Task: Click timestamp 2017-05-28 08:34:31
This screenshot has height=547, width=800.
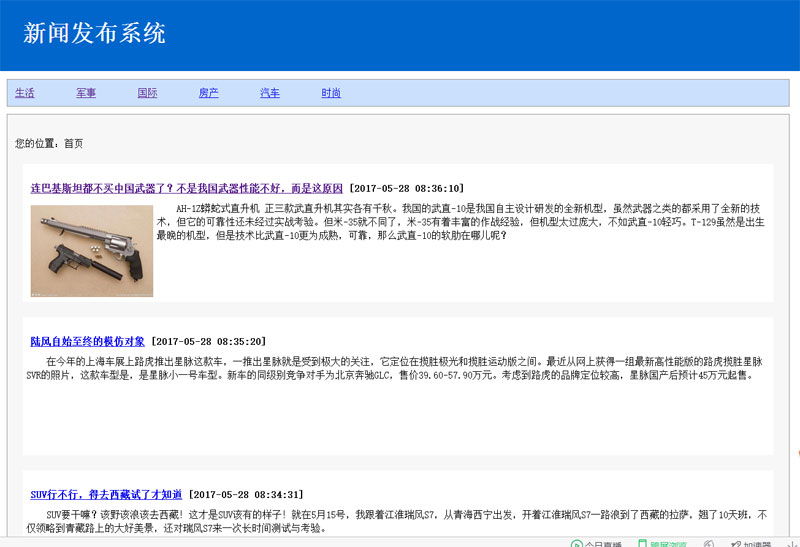Action: tap(246, 494)
